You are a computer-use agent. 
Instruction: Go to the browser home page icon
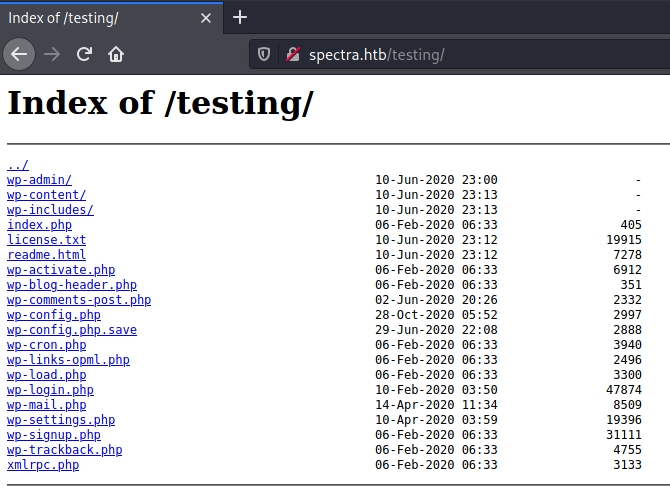116,54
